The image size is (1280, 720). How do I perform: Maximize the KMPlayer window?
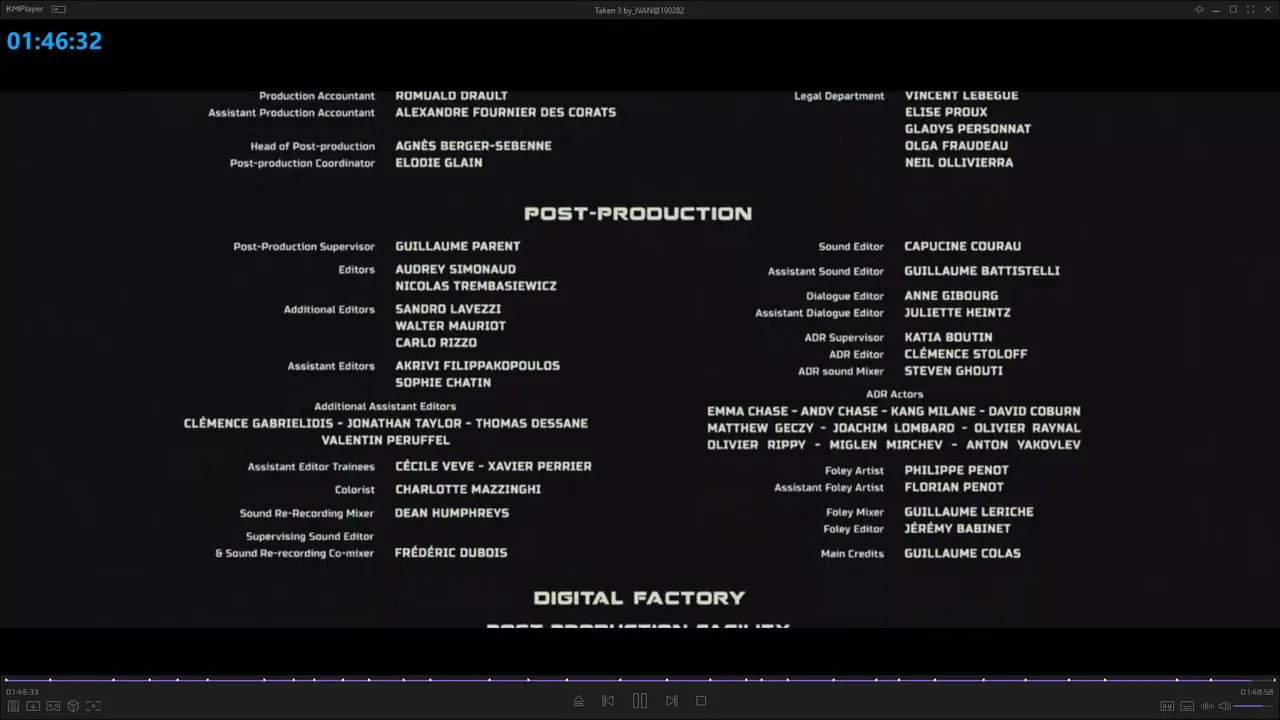point(1233,9)
